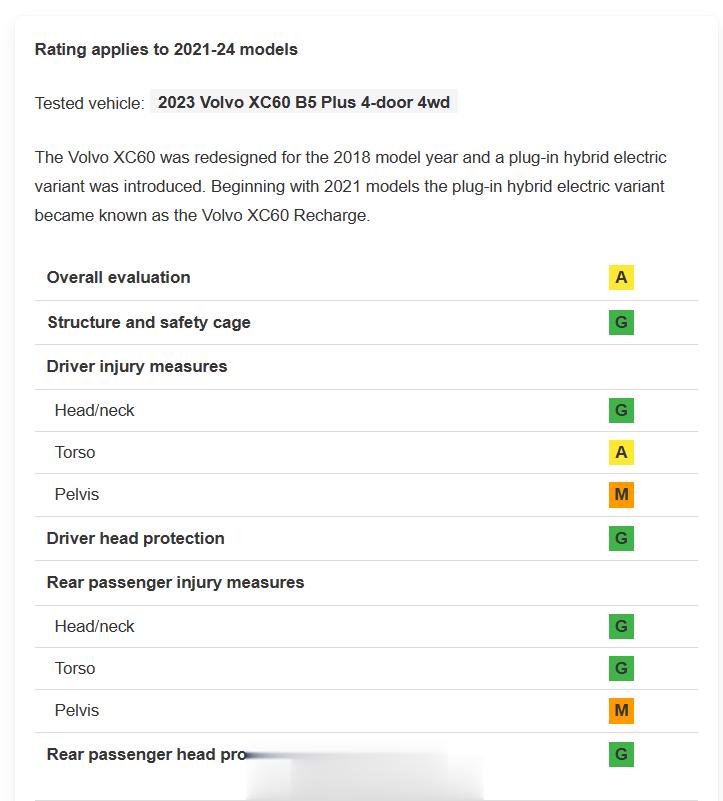Click the rear passenger Torso row label
The height and width of the screenshot is (801, 723).
(x=75, y=668)
